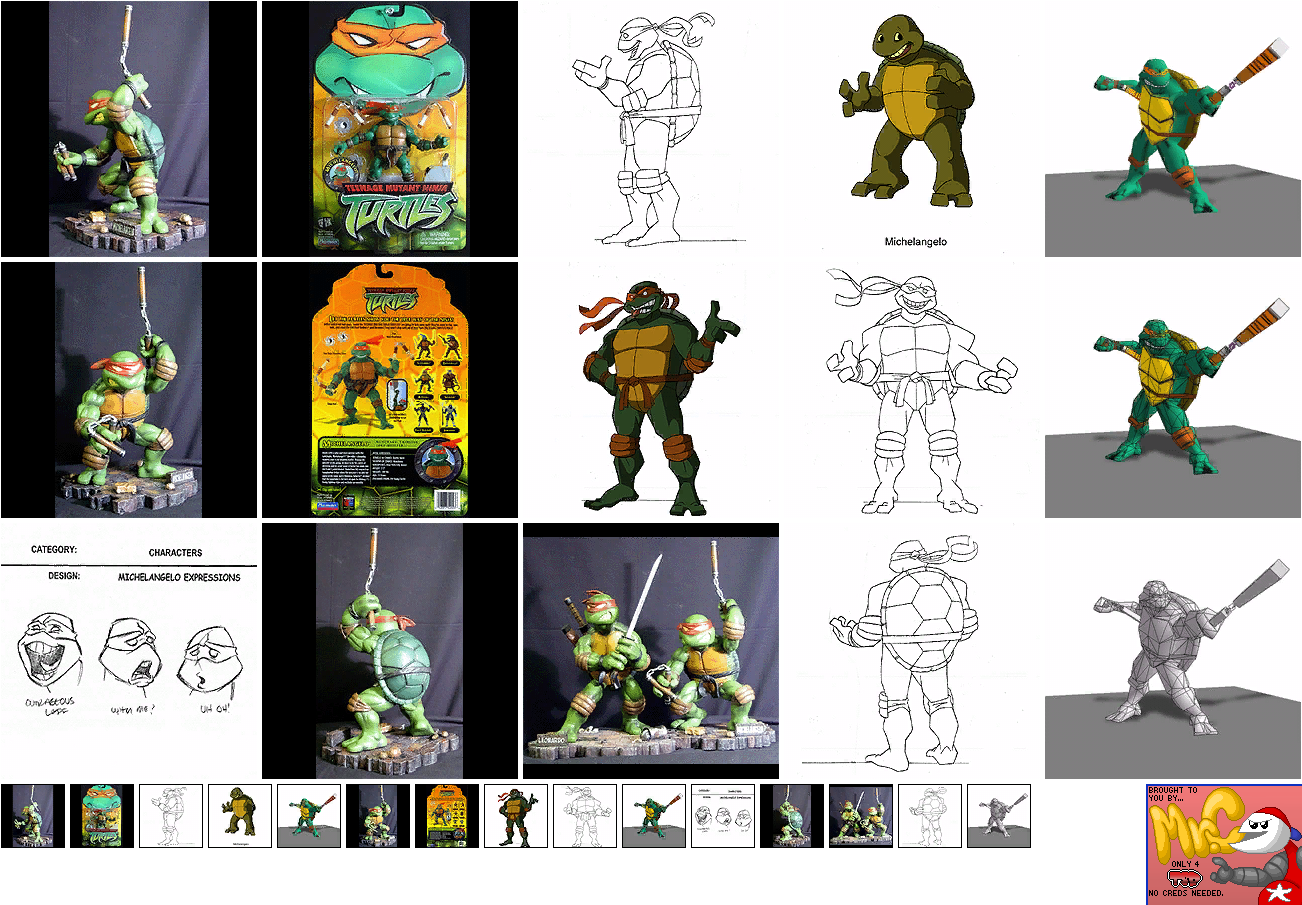Select the statue rear-view thumbnail

coord(792,816)
